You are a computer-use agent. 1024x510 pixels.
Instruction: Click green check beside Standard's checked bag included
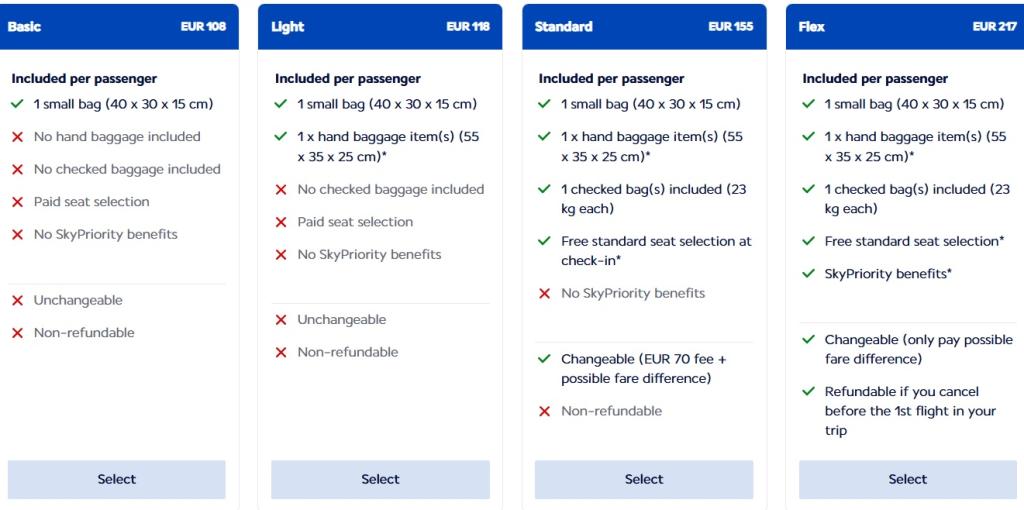pyautogui.click(x=545, y=190)
